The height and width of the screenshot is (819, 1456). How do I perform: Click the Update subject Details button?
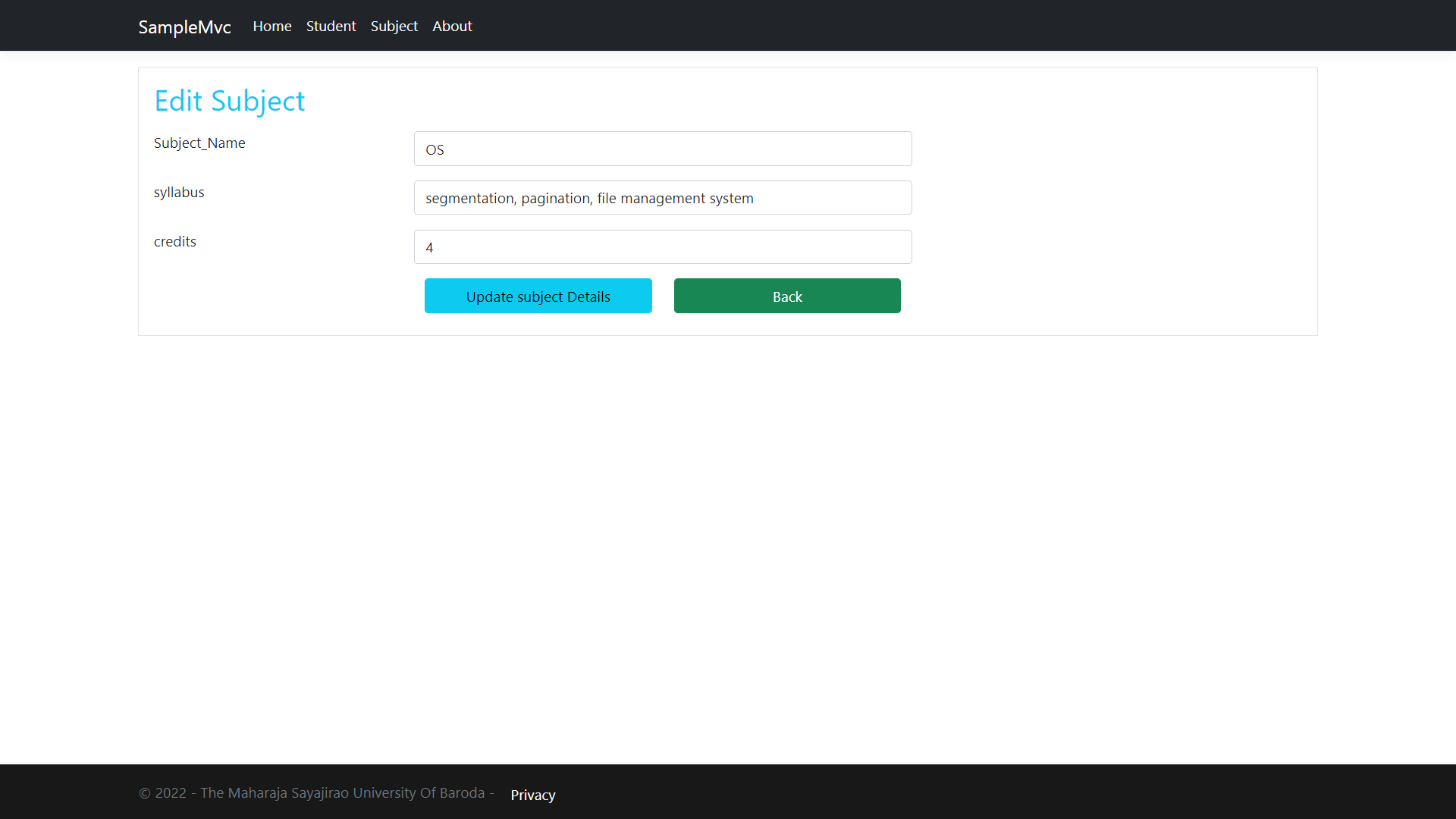tap(538, 296)
